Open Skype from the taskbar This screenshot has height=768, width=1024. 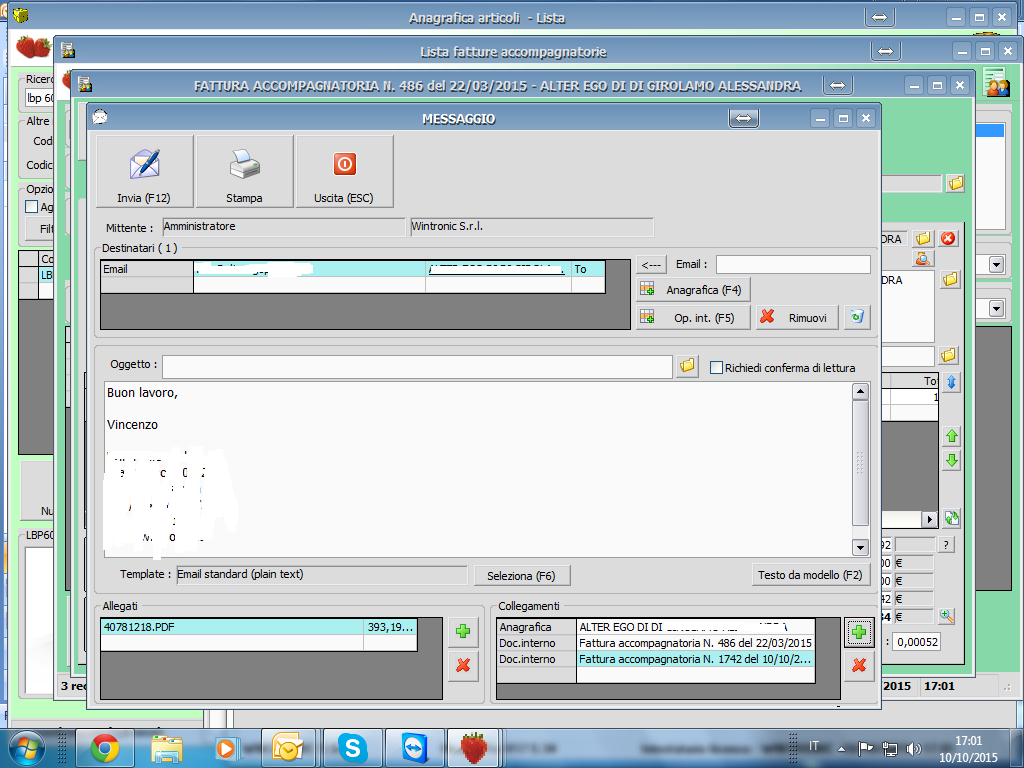tap(352, 748)
